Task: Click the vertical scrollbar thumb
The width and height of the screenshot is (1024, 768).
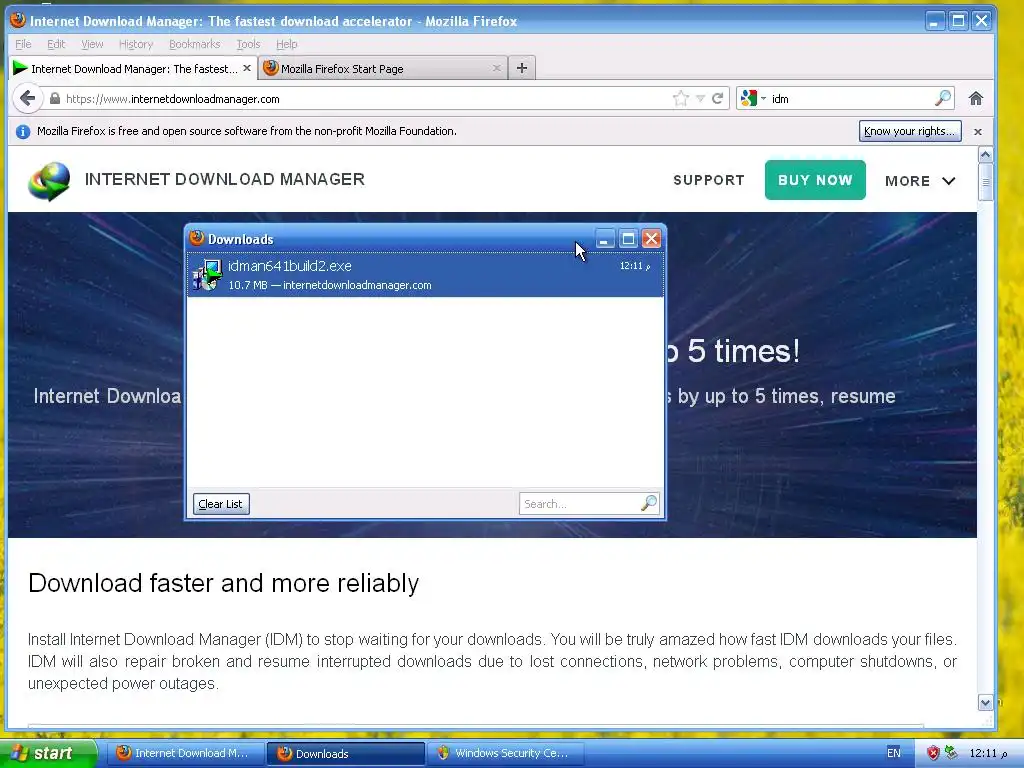Action: pos(985,182)
